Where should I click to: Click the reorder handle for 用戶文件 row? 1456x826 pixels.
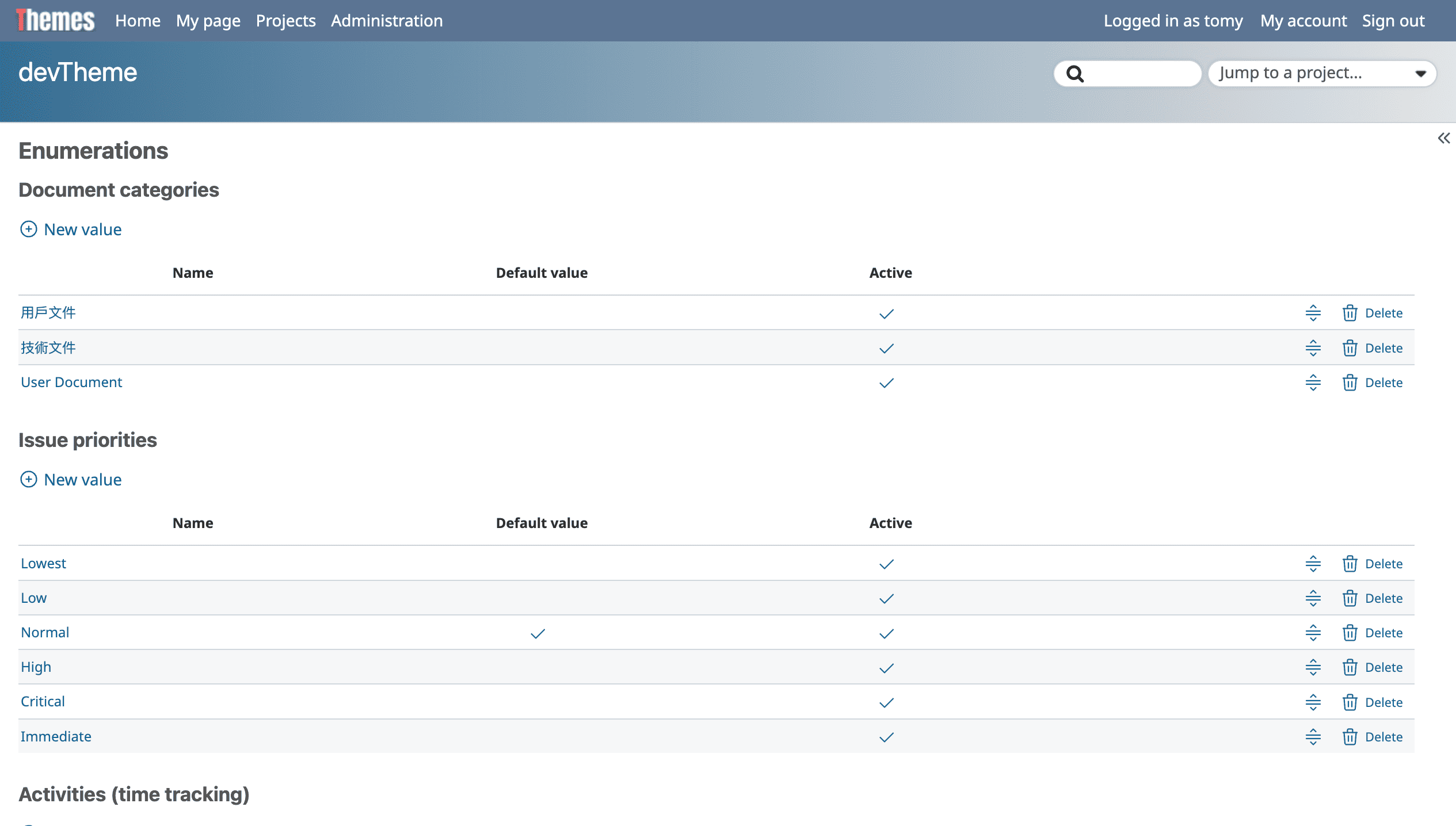(1313, 313)
